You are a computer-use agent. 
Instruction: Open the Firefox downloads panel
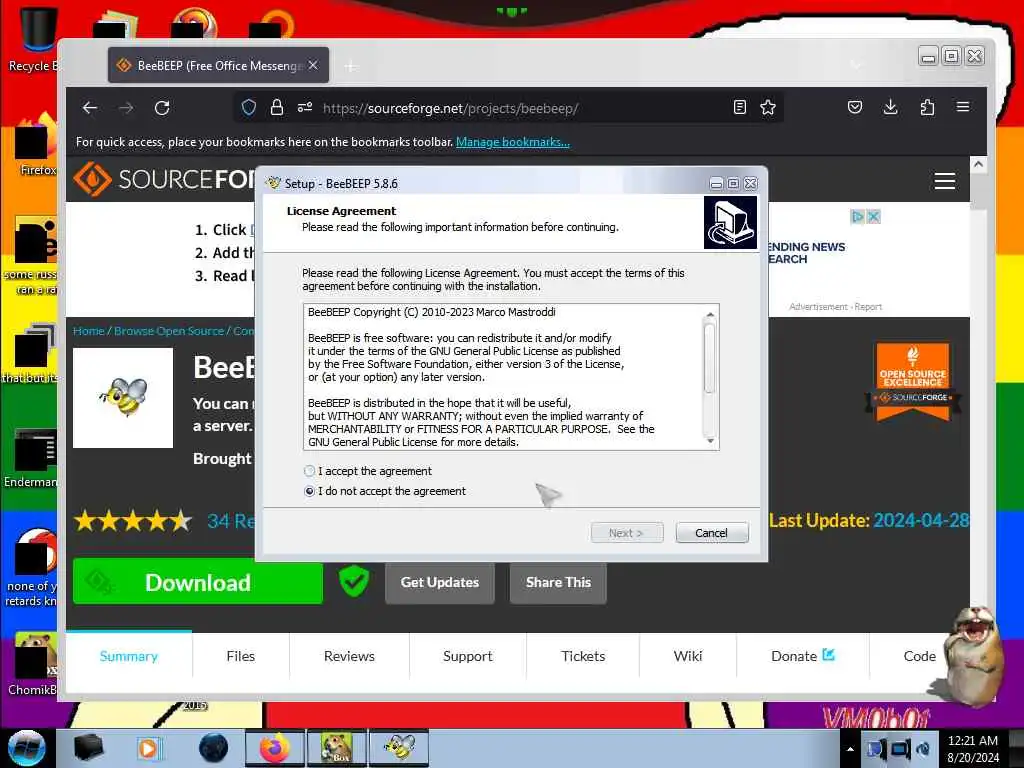[890, 108]
